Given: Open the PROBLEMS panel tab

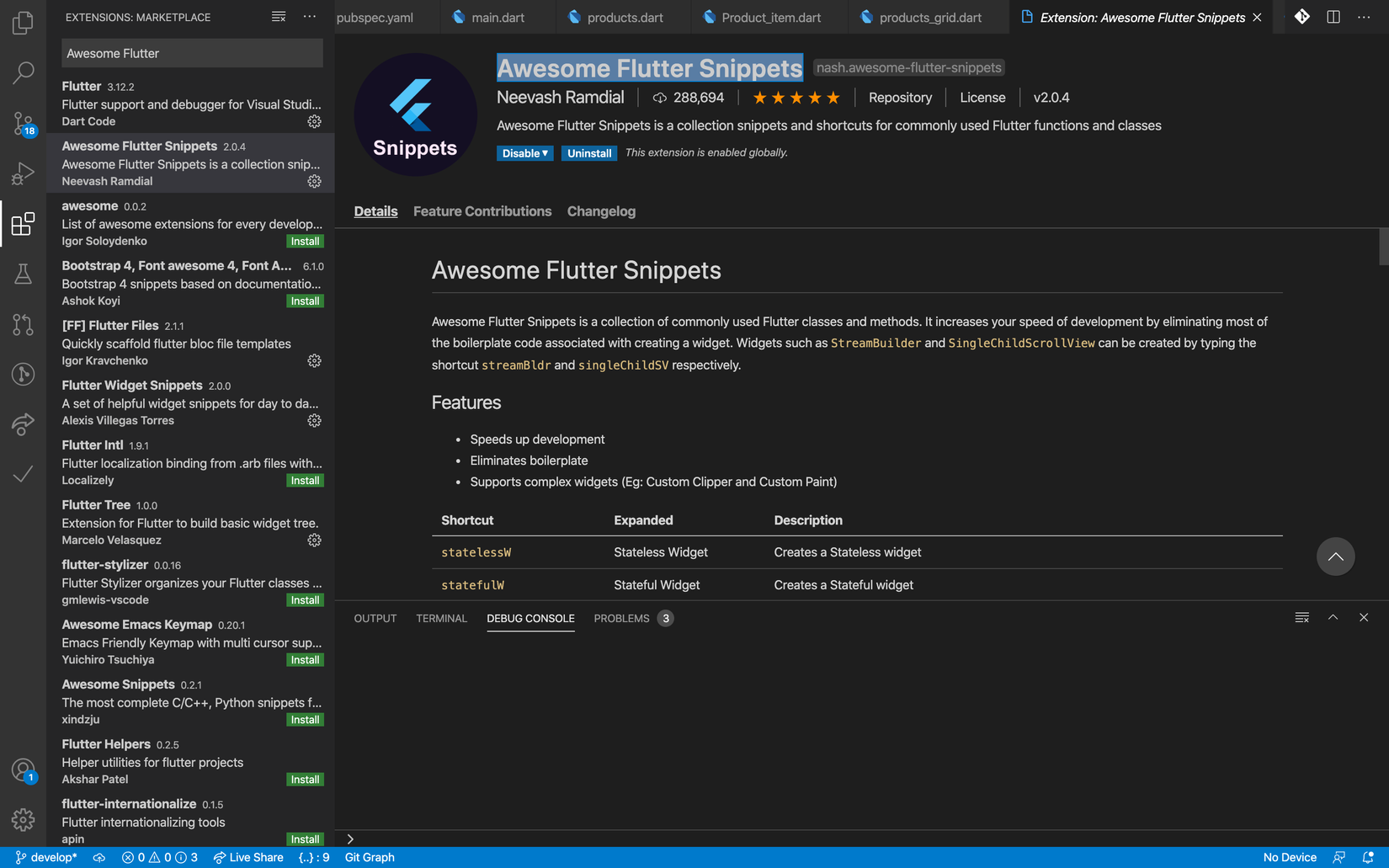Looking at the screenshot, I should tap(633, 618).
